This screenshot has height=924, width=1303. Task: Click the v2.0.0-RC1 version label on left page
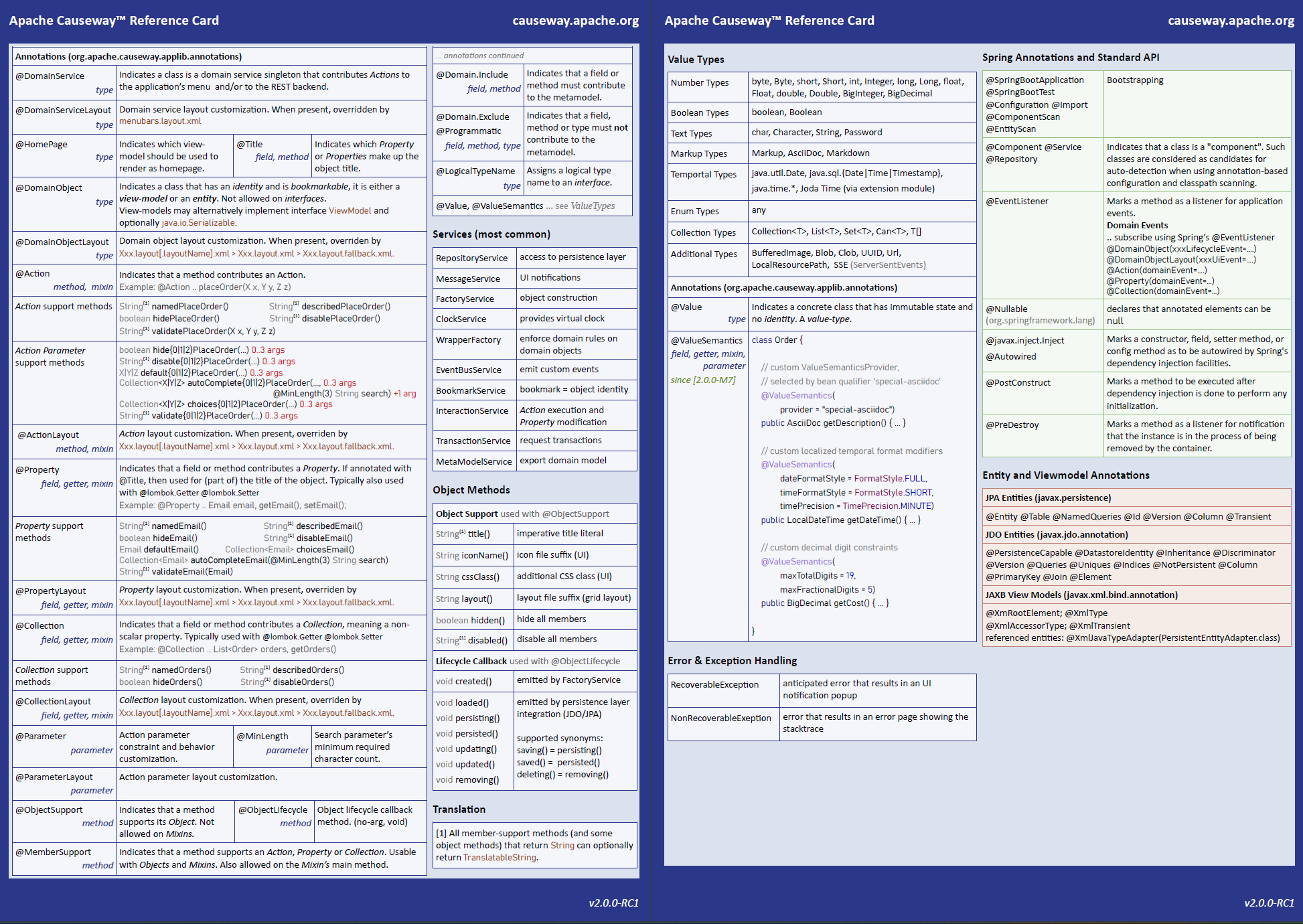point(613,903)
